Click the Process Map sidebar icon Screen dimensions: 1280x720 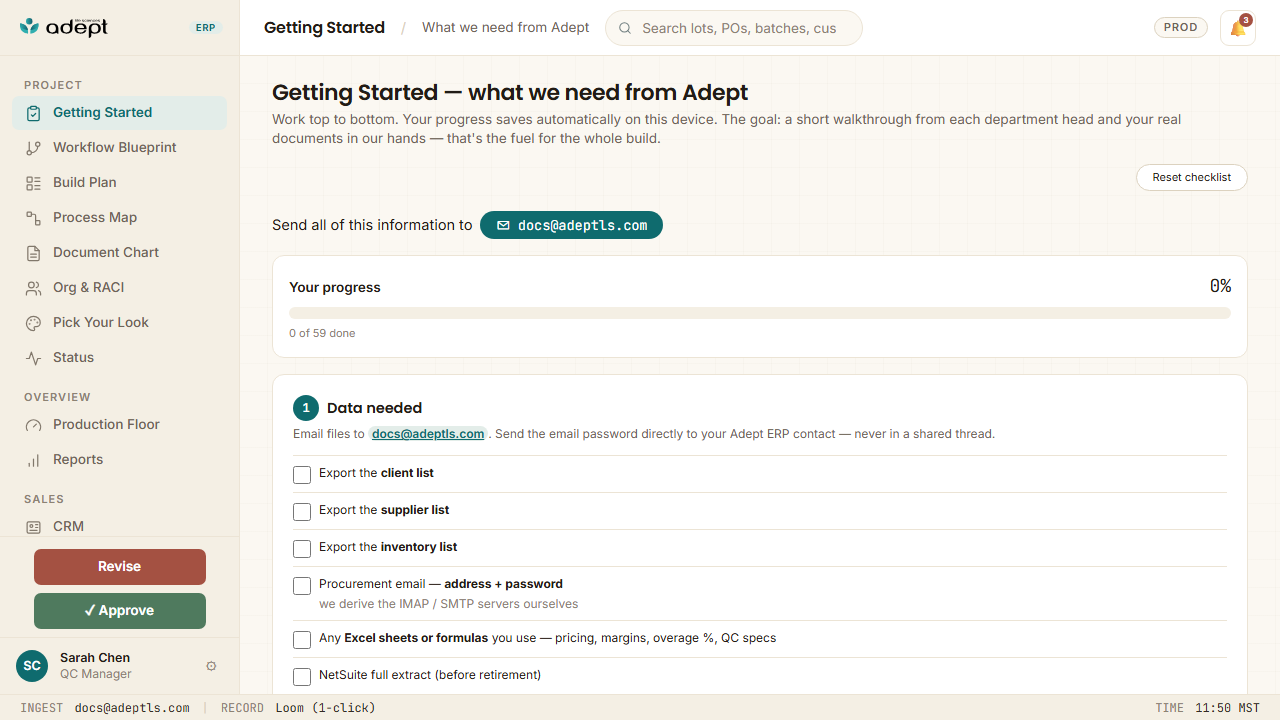coord(33,218)
